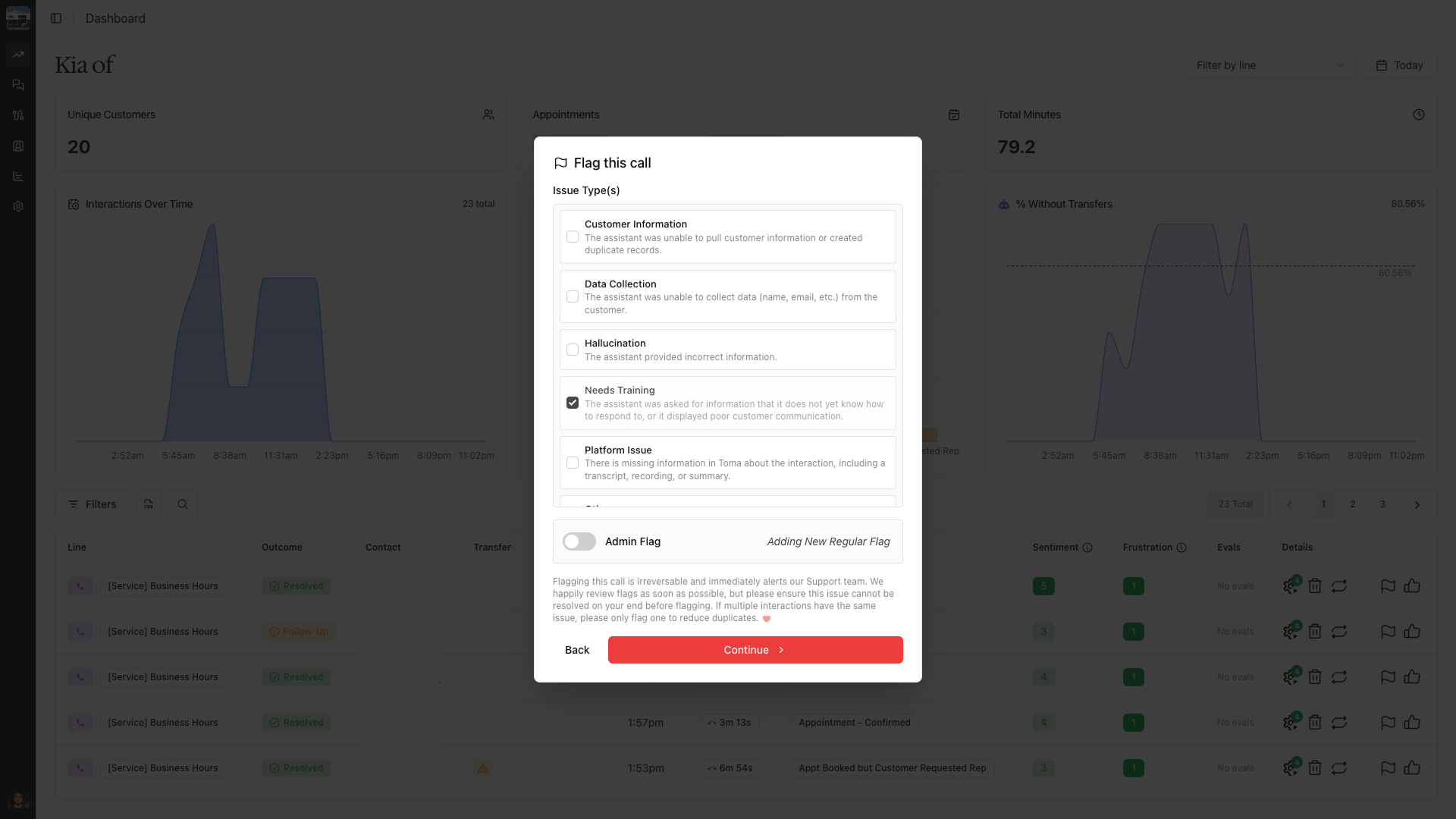Open the Today date picker

[x=1399, y=65]
